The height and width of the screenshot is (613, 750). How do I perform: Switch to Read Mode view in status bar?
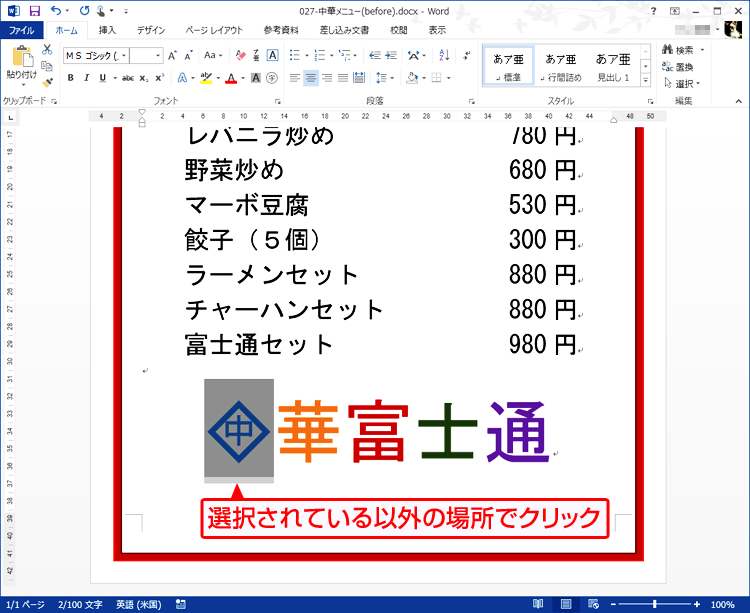538,604
